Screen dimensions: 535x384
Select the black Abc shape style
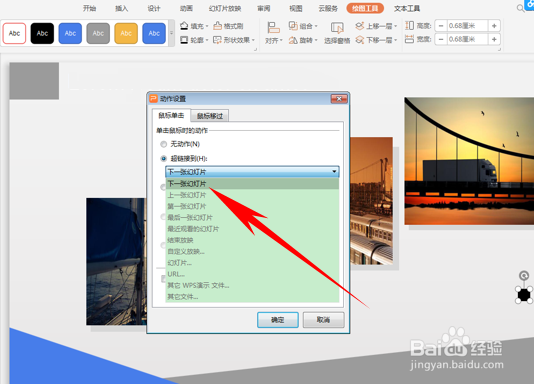42,33
